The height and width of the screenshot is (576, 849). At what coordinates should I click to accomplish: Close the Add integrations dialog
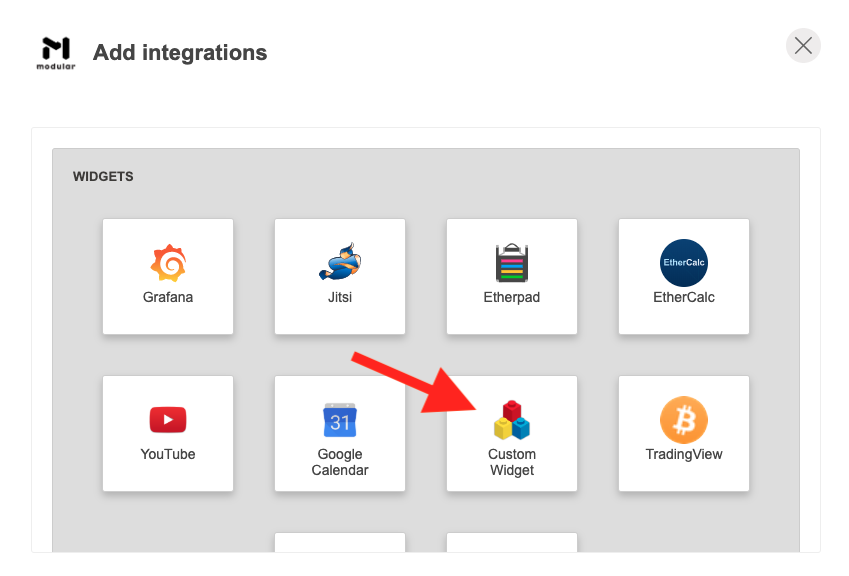[x=803, y=45]
